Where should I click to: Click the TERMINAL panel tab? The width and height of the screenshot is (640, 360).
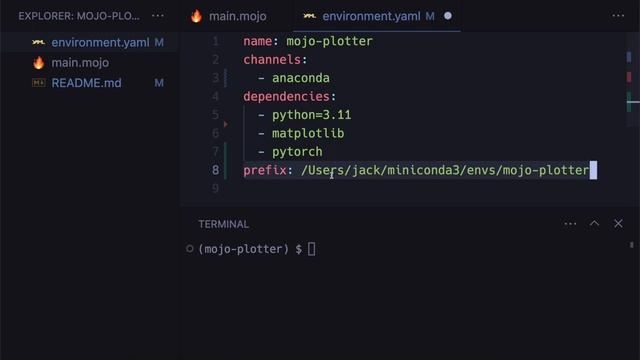224,224
